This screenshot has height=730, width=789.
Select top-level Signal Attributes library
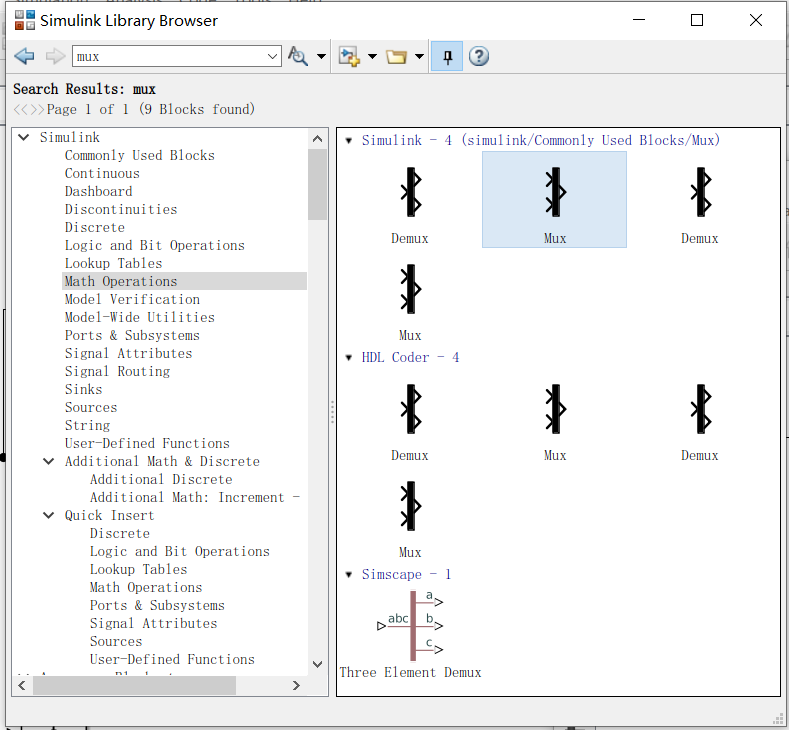128,354
